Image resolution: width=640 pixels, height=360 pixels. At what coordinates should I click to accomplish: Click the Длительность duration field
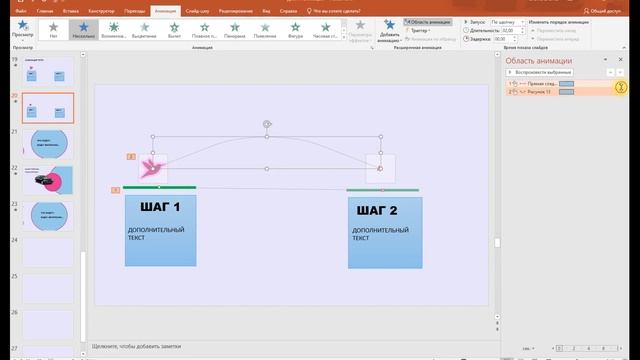click(x=510, y=31)
